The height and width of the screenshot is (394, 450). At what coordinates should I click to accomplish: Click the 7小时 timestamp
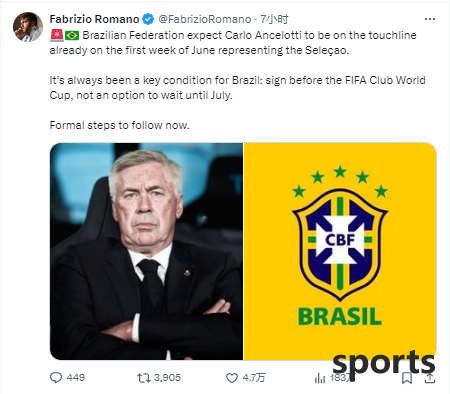click(274, 19)
